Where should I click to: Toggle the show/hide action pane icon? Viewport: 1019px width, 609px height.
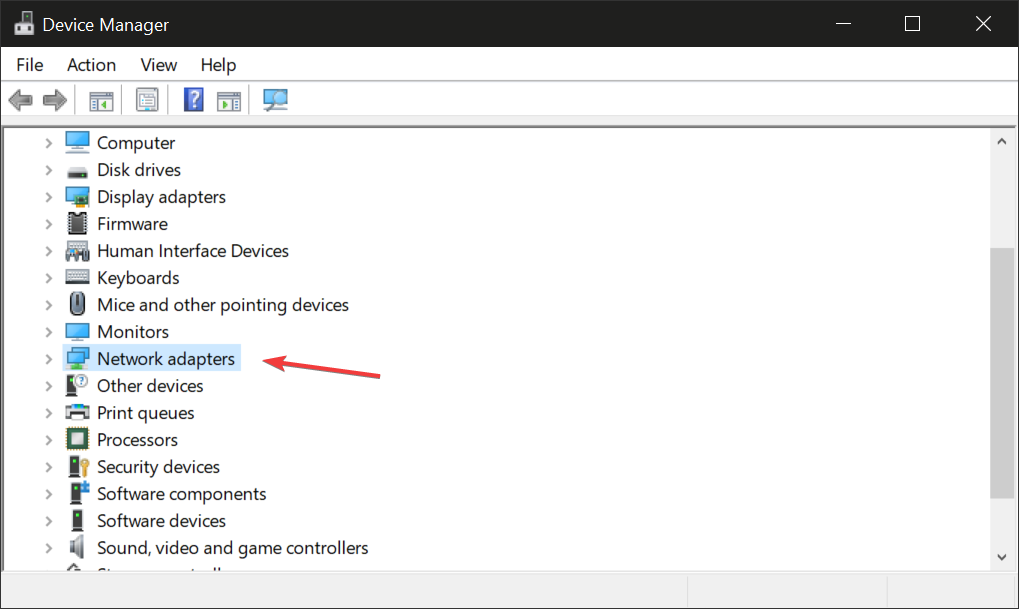click(229, 100)
